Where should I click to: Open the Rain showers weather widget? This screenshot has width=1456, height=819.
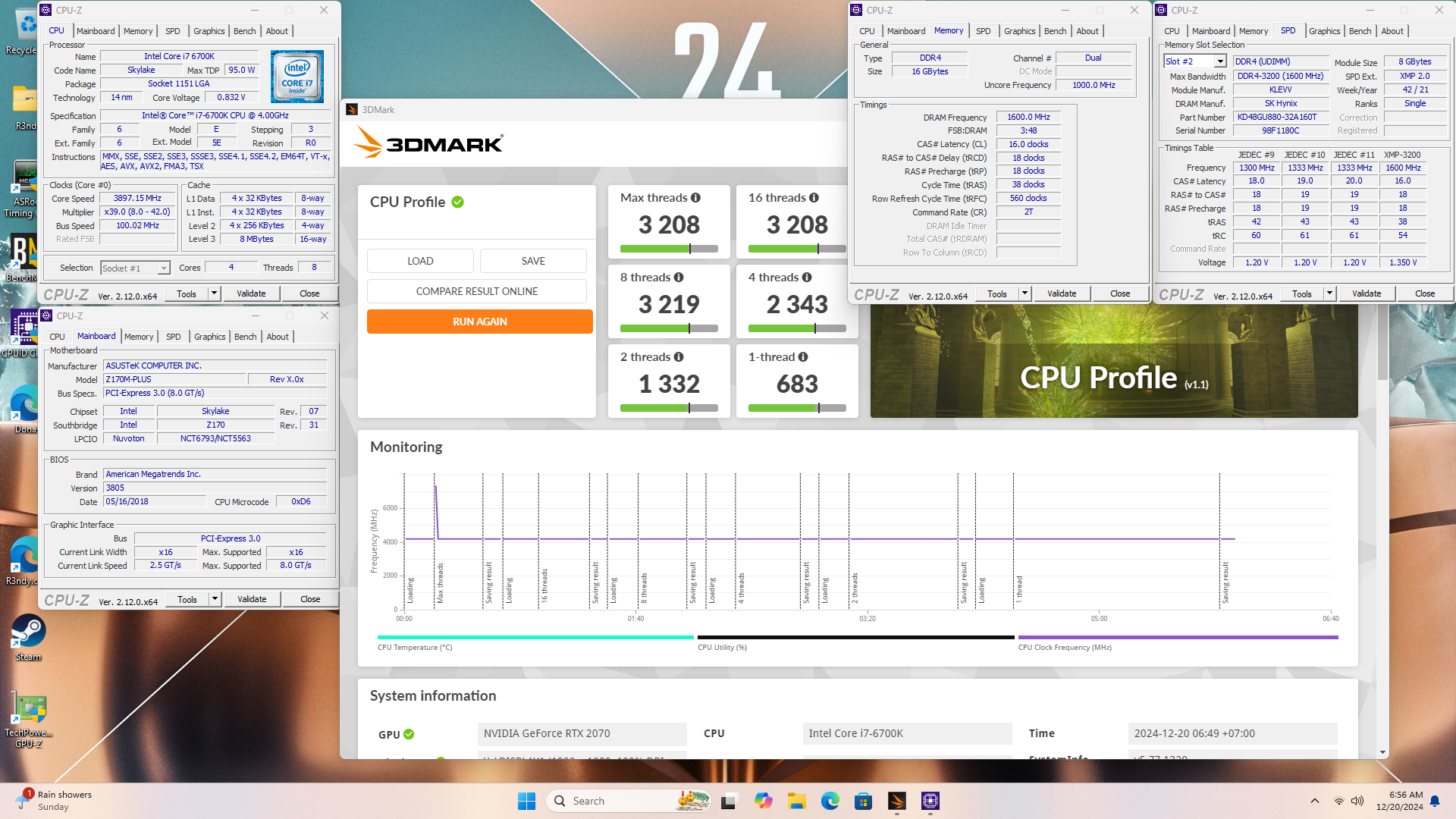tap(55, 801)
